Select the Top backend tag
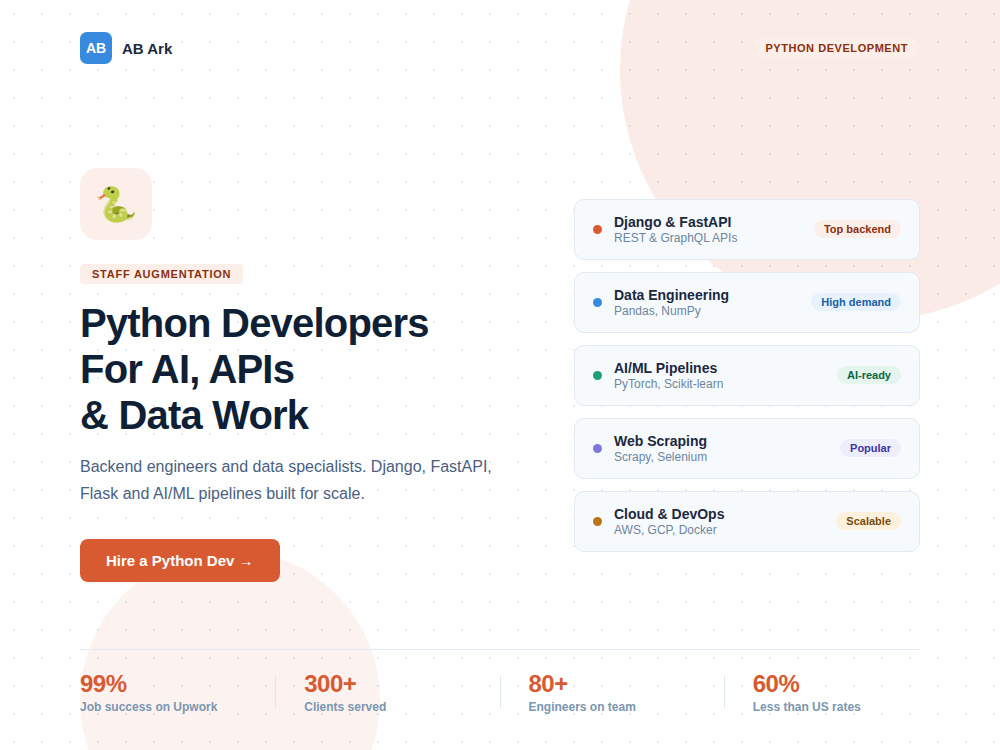Screen dimensions: 1000x750 point(857,229)
